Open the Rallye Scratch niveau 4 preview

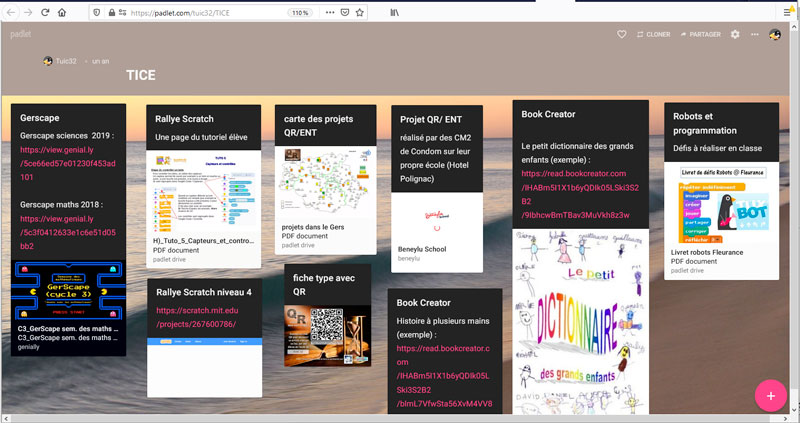coord(205,367)
